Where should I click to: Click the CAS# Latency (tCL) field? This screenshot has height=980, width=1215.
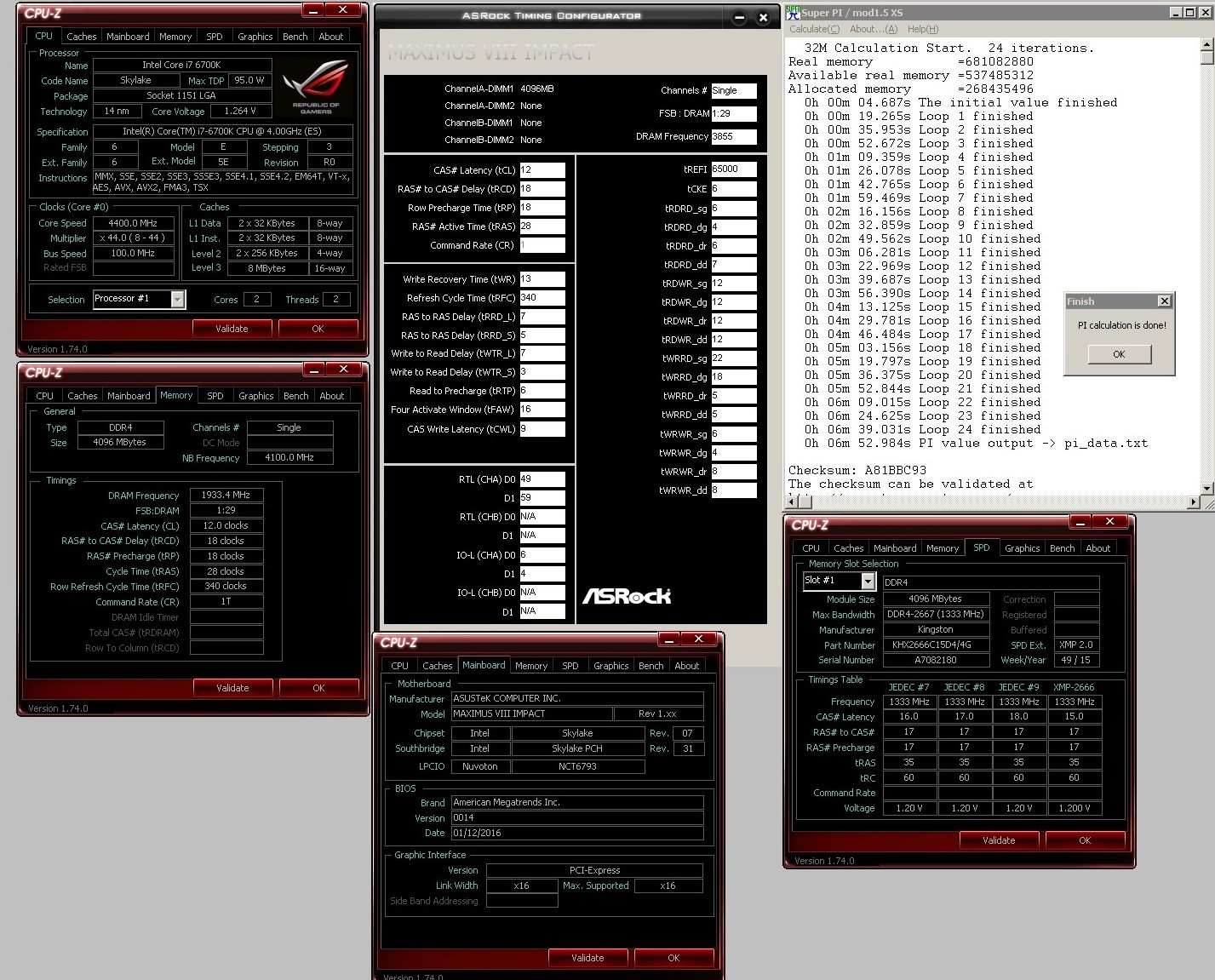542,170
